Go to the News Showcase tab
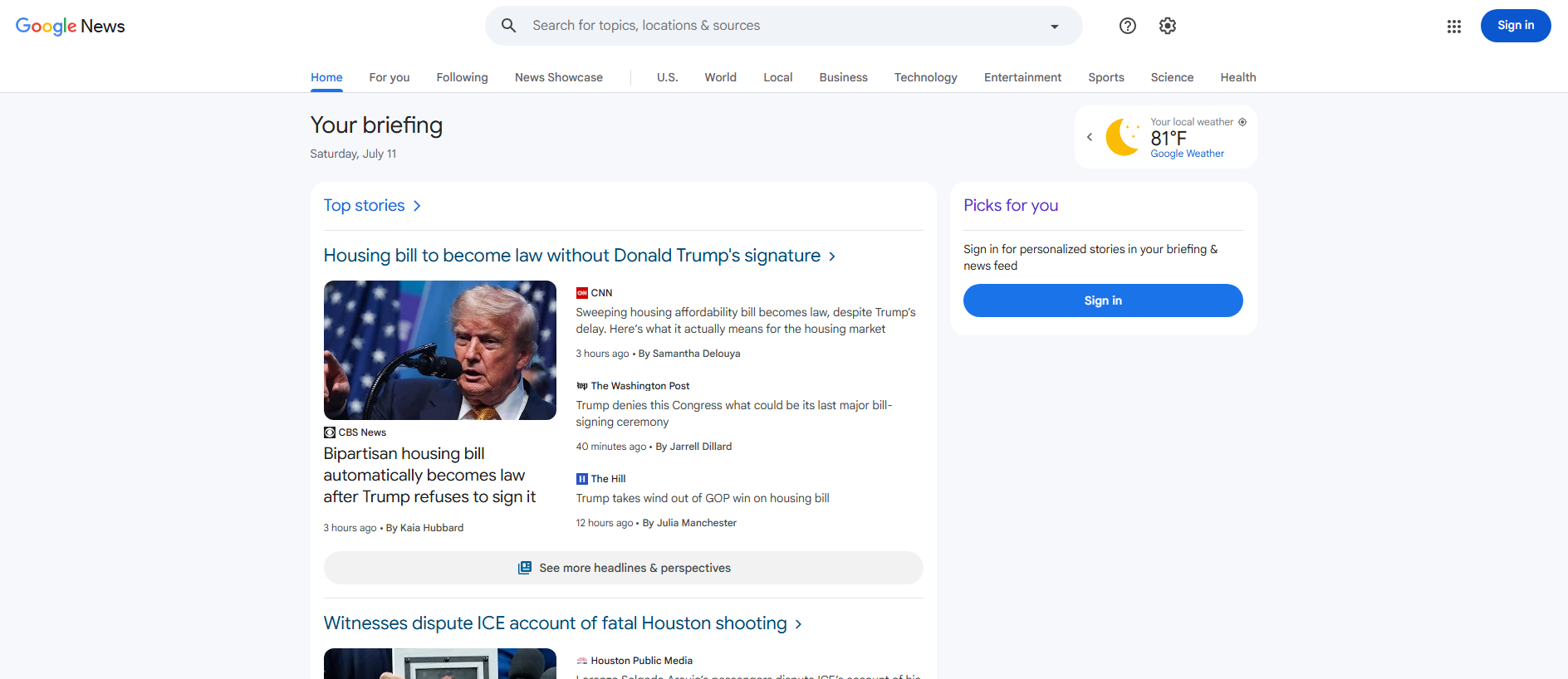 pyautogui.click(x=559, y=77)
